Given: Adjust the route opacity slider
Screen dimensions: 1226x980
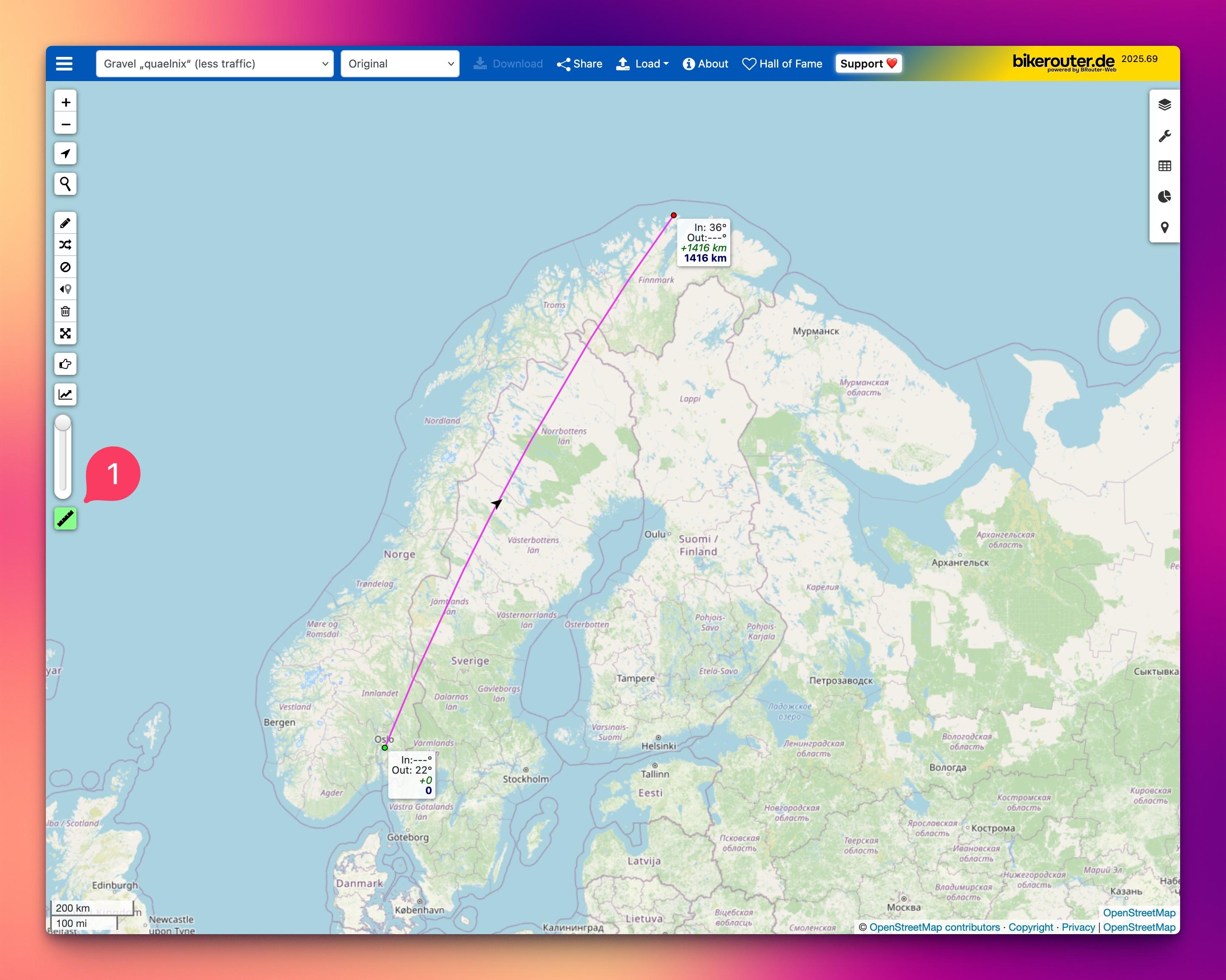Looking at the screenshot, I should (x=63, y=456).
